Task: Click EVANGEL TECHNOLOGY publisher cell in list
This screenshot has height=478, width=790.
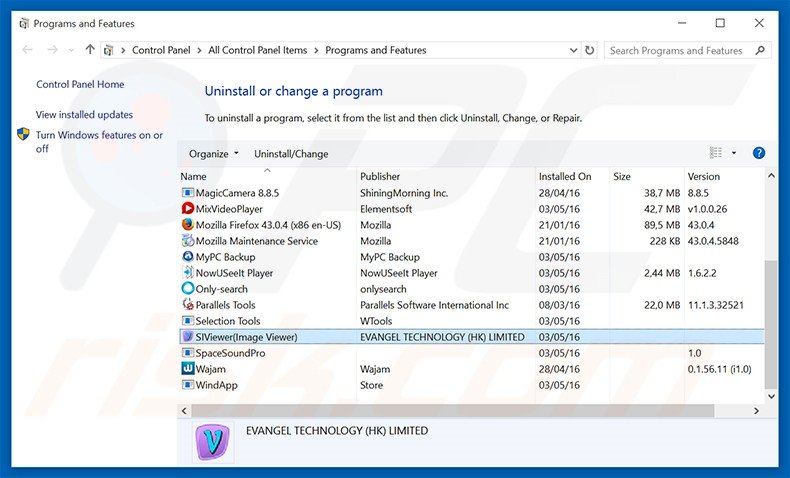Action: click(x=442, y=337)
